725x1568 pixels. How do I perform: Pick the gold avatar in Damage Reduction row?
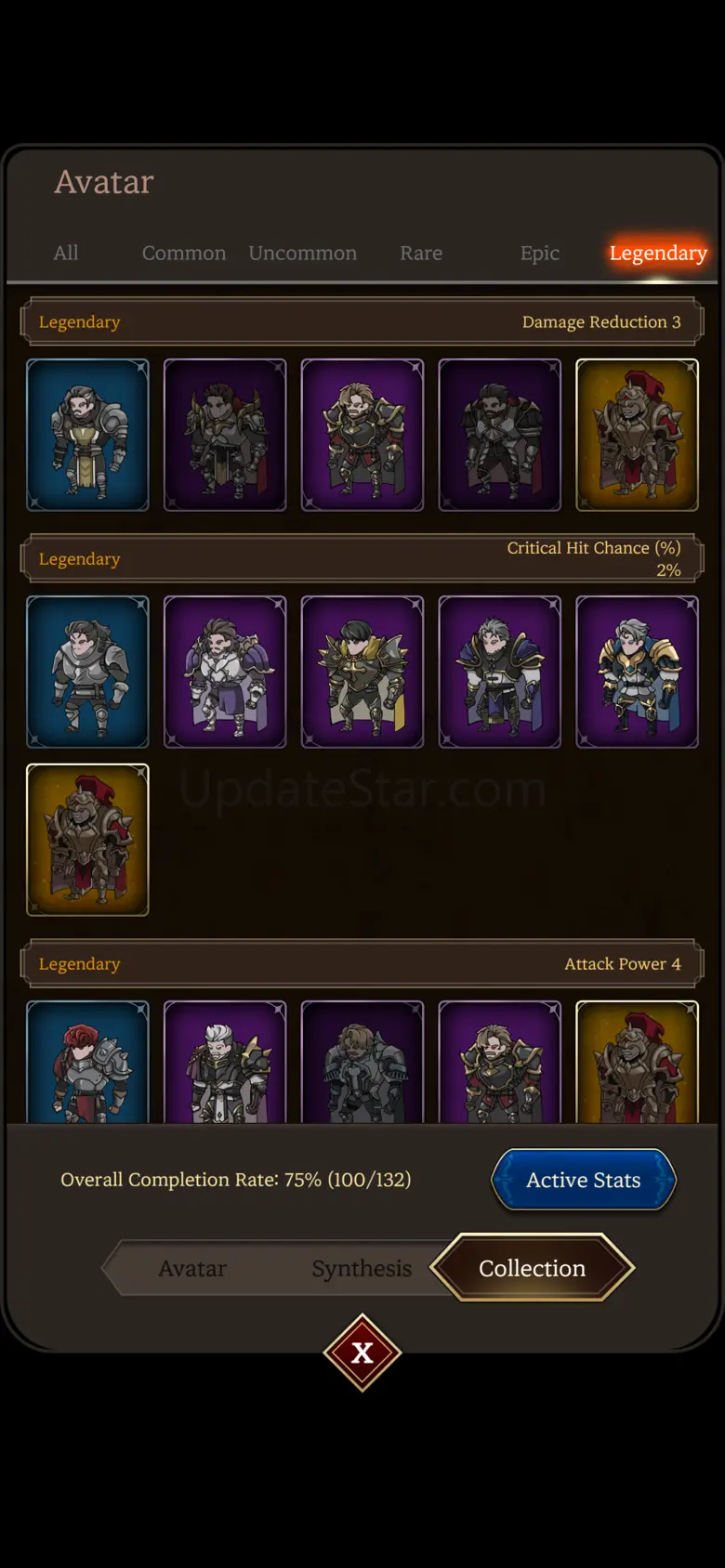pos(637,435)
